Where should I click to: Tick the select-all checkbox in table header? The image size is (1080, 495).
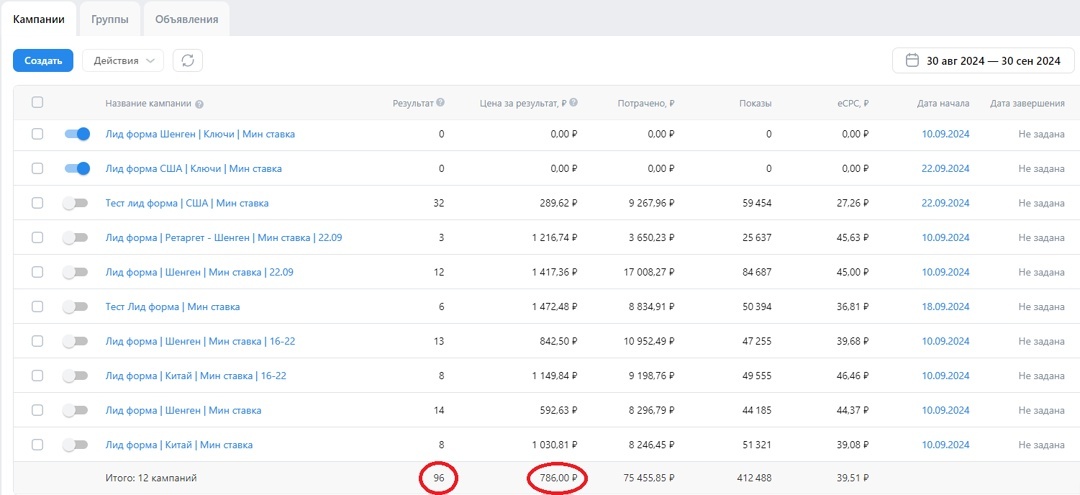click(x=37, y=103)
